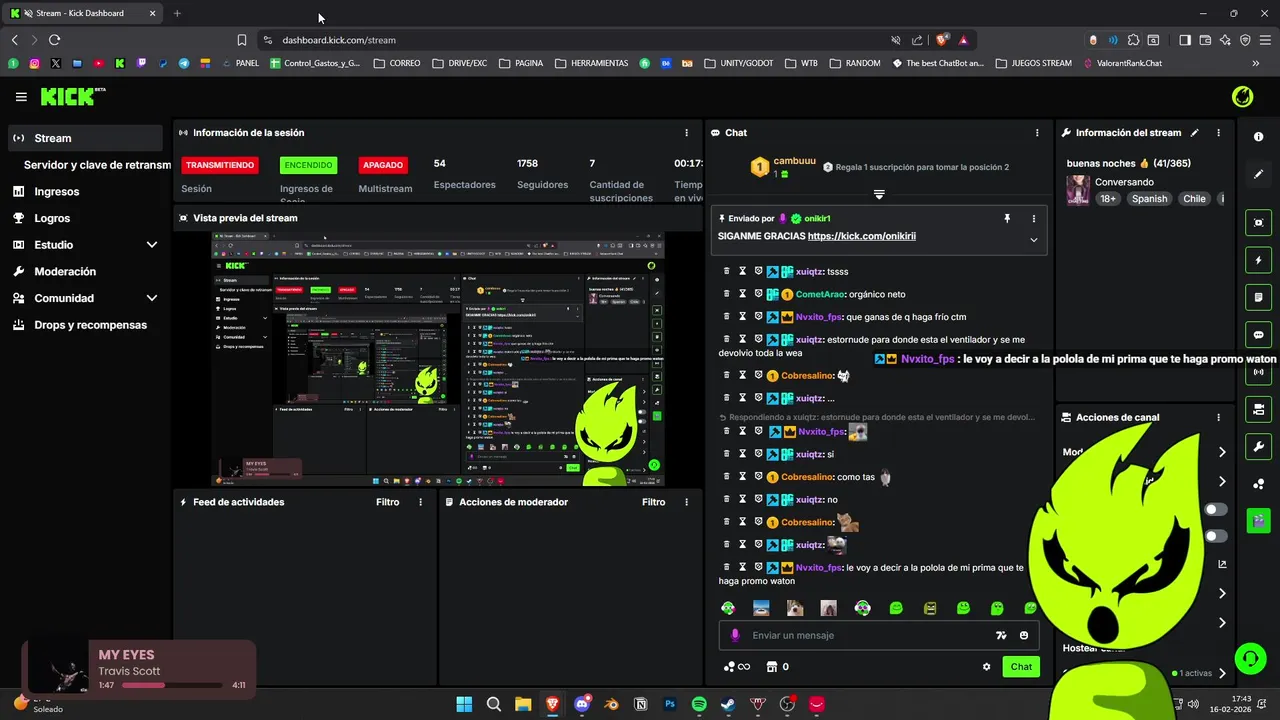Click the green Chat send button
1280x720 pixels.
[x=1021, y=667]
